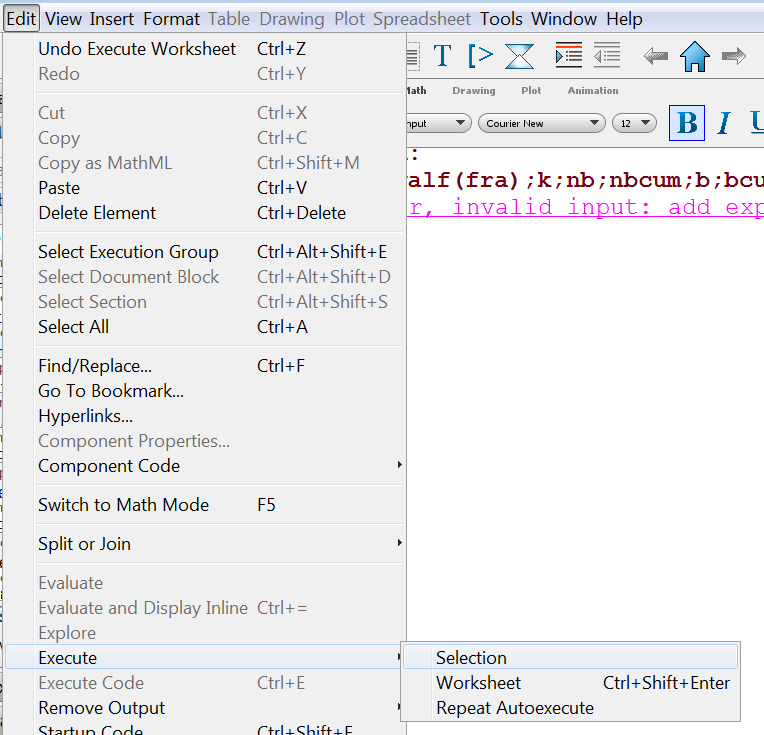The height and width of the screenshot is (735, 764).
Task: Click the Outdent section icon
Action: pos(606,56)
